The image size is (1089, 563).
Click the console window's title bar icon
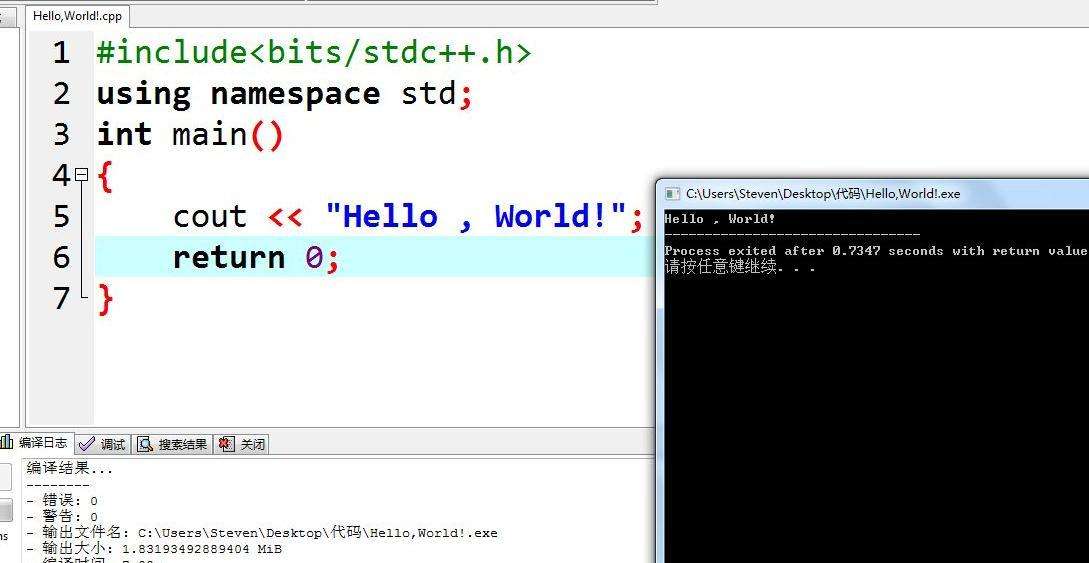click(672, 194)
